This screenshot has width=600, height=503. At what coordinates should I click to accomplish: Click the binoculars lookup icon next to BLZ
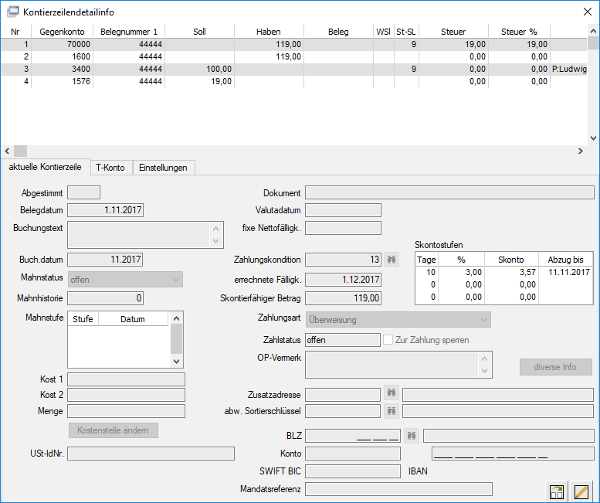click(411, 436)
